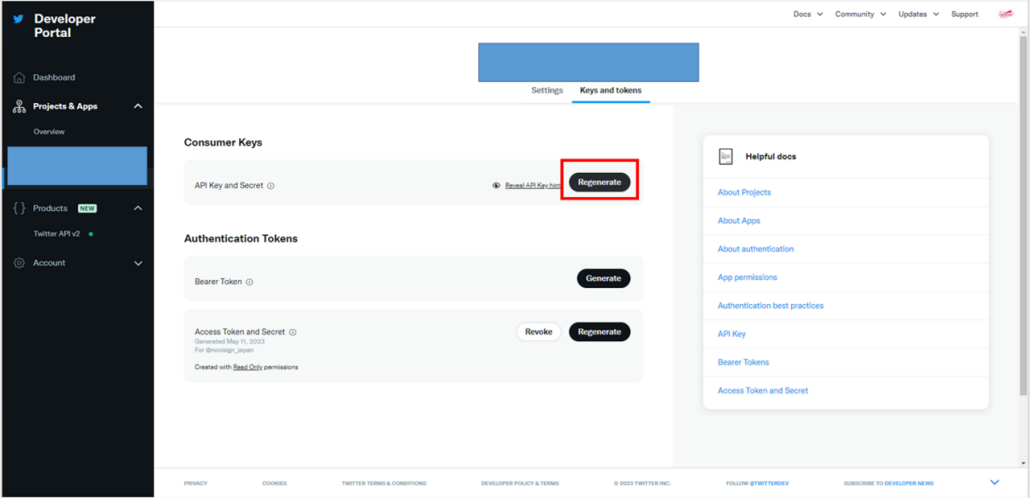
Task: Click the 'For @novisign_japan' text
Action: pos(223,350)
